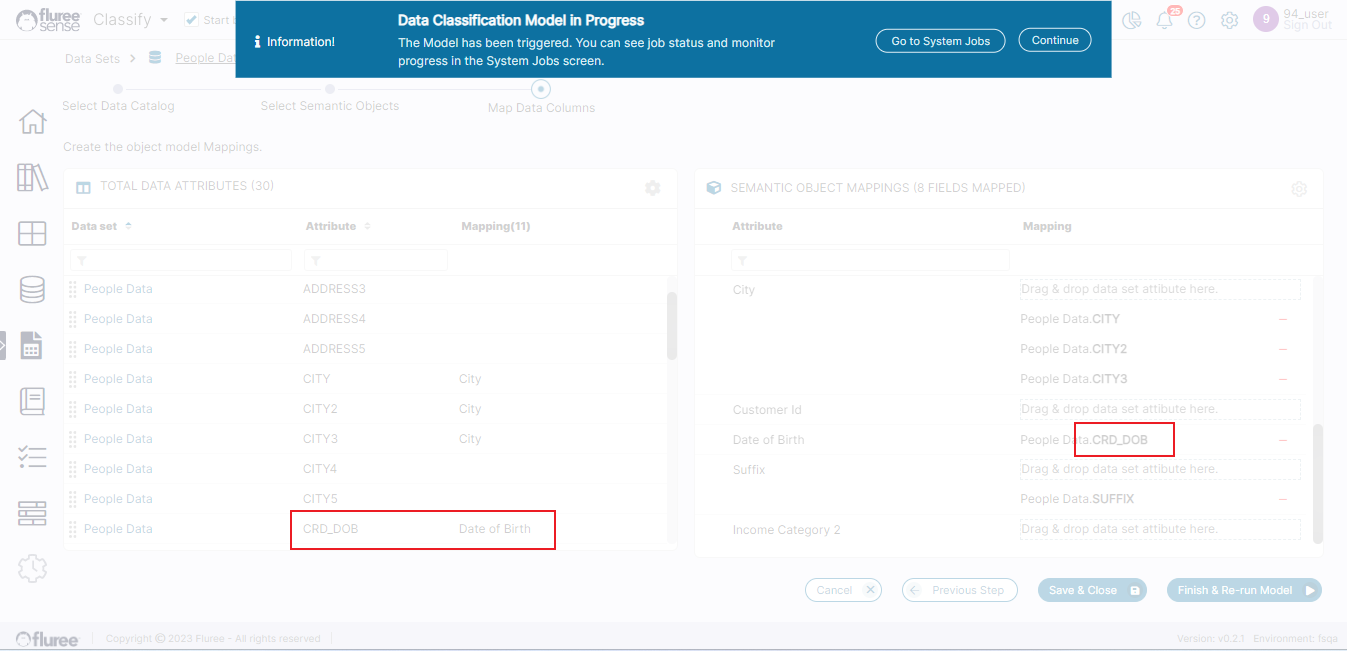Open the library books sidebar icon
The width and height of the screenshot is (1347, 651).
[x=32, y=178]
